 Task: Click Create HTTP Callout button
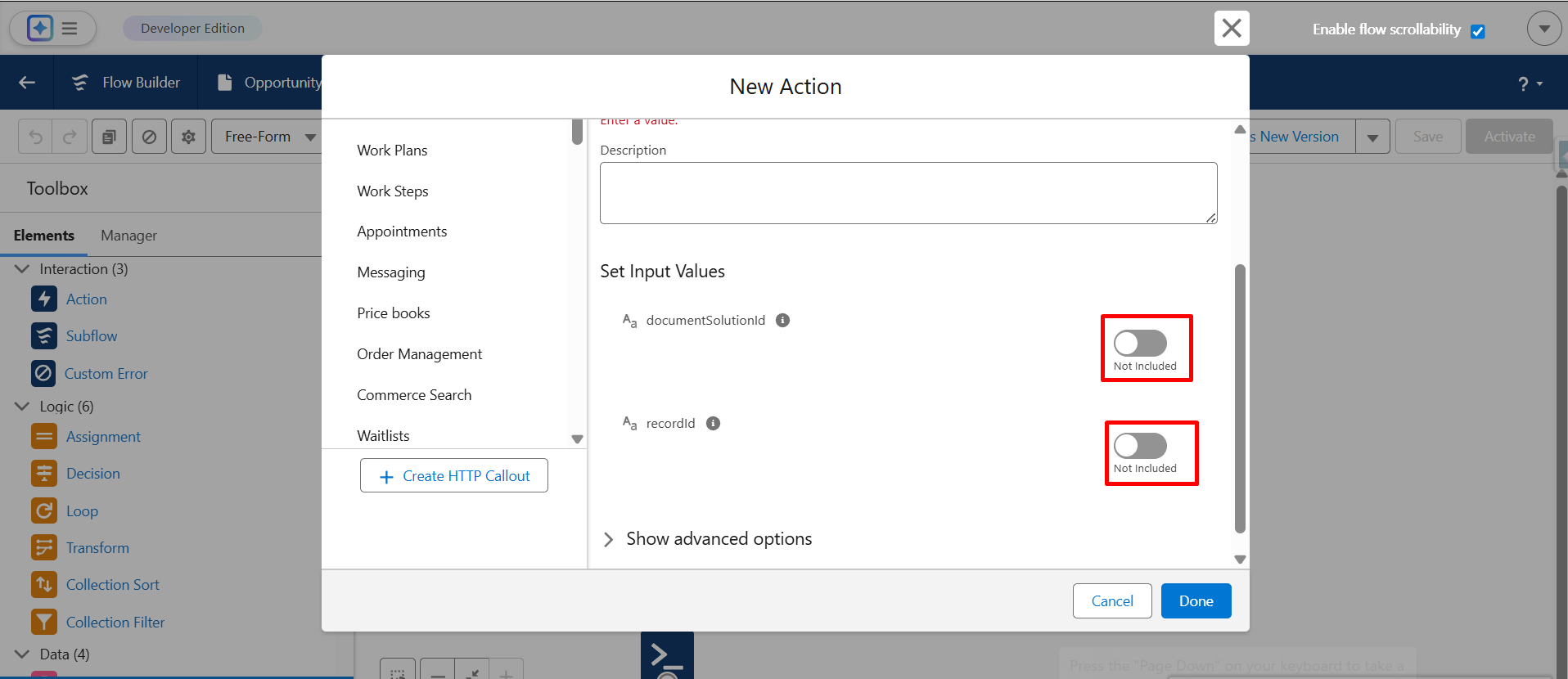click(x=454, y=476)
